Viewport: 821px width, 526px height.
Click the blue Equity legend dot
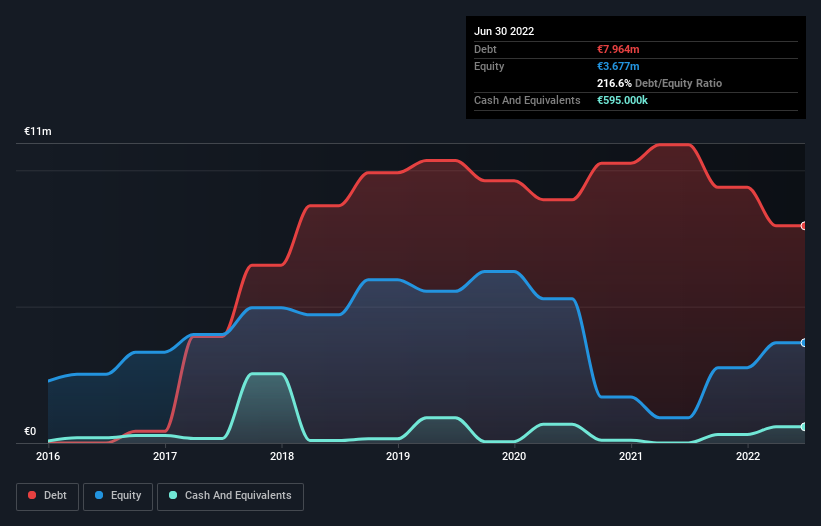coord(99,495)
